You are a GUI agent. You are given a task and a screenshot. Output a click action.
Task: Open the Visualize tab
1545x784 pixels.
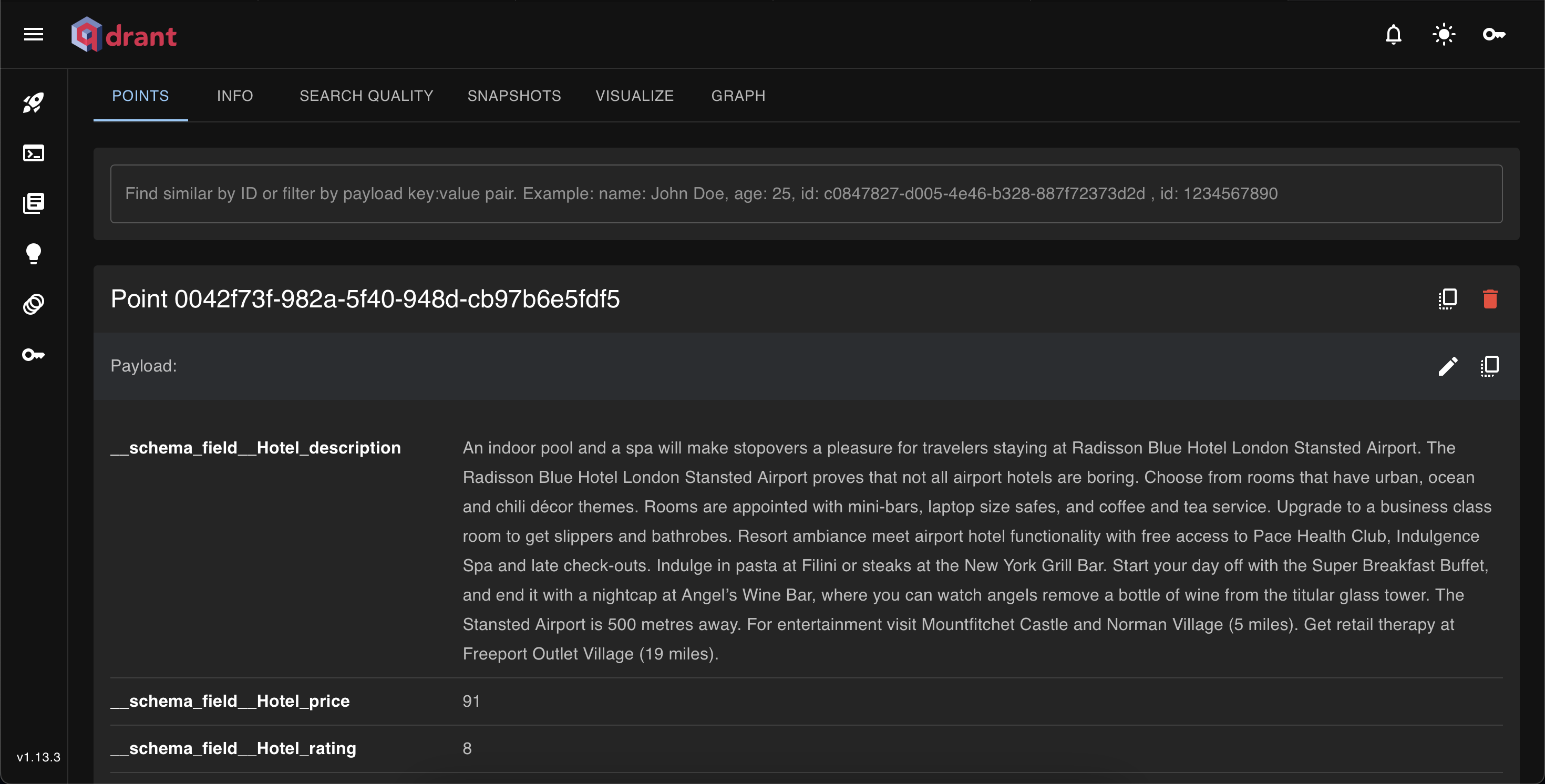pos(634,96)
